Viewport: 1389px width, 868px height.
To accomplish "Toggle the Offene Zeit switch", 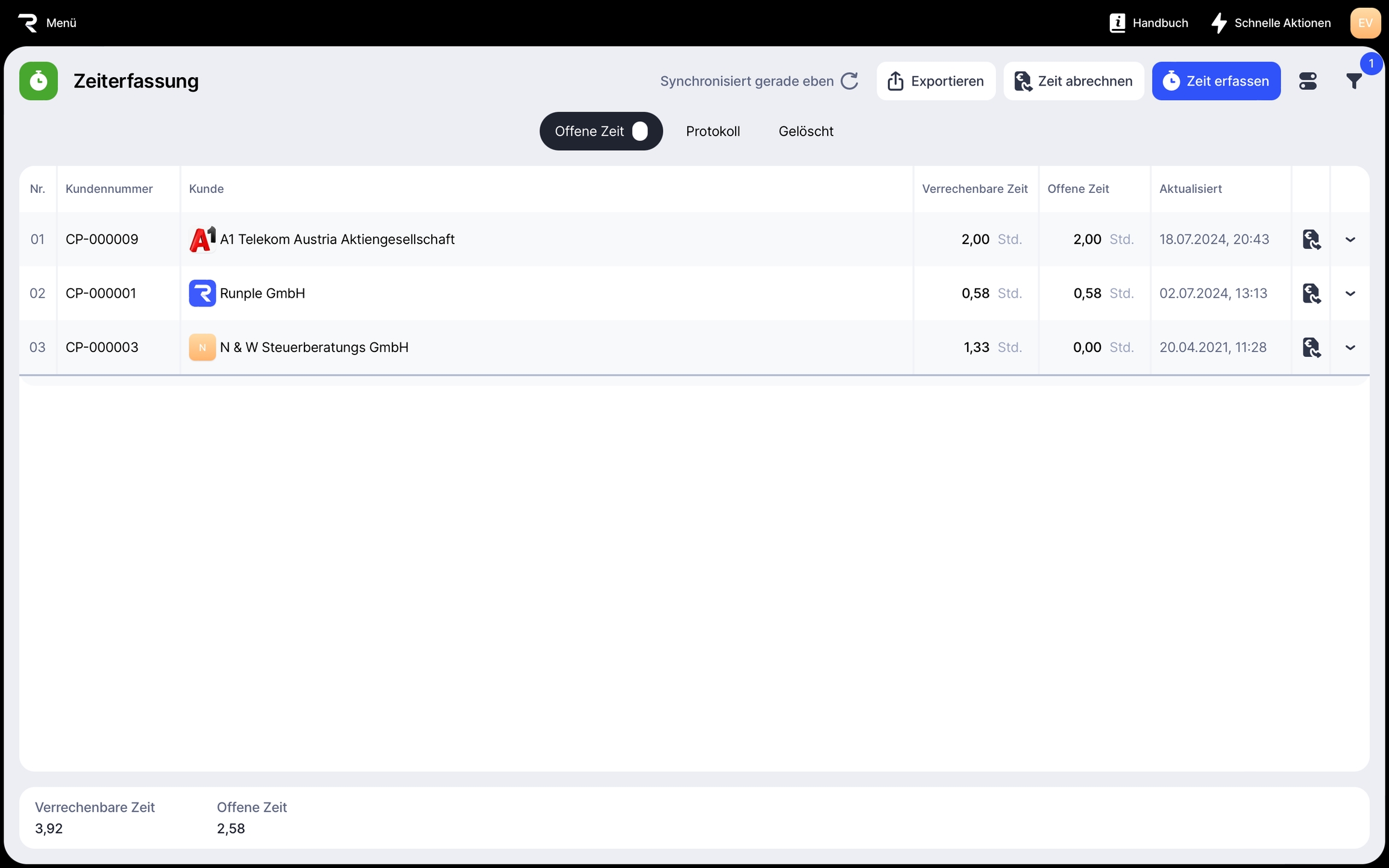I will coord(640,131).
